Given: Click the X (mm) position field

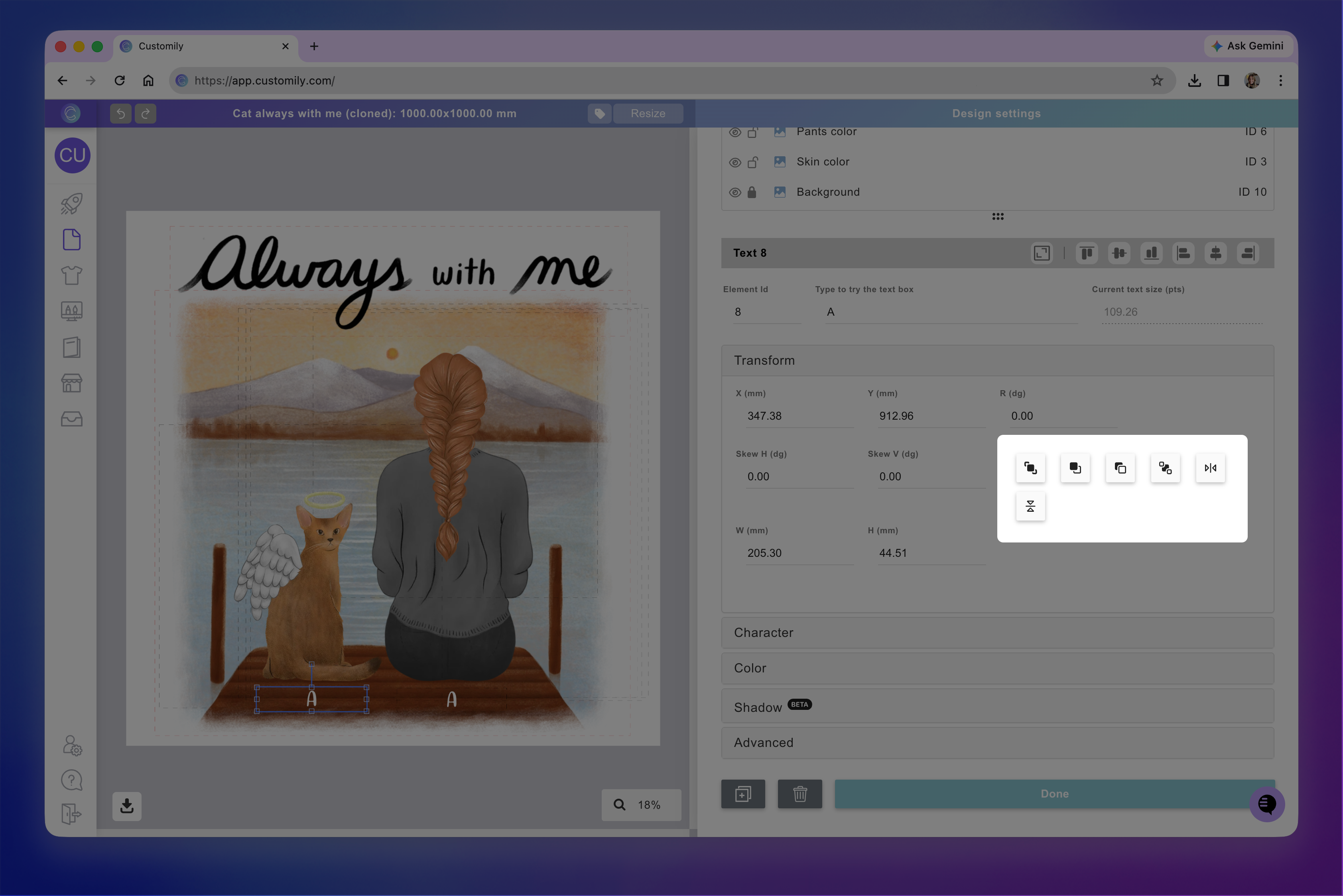Looking at the screenshot, I should pyautogui.click(x=799, y=417).
